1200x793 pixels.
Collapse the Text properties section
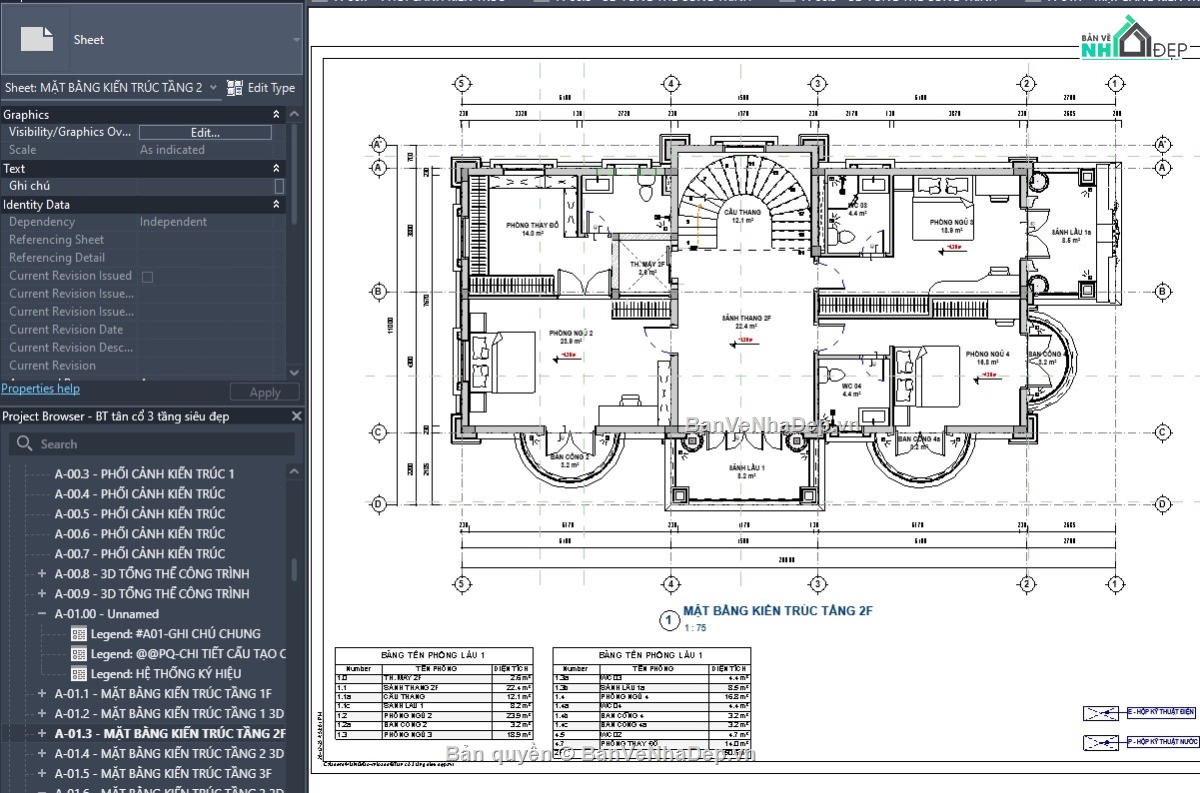277,169
